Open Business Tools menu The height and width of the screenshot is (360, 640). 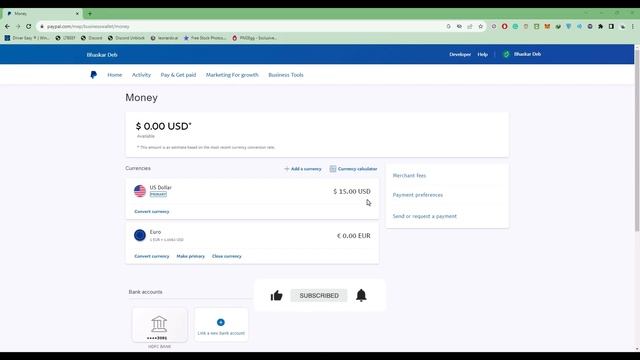click(286, 75)
